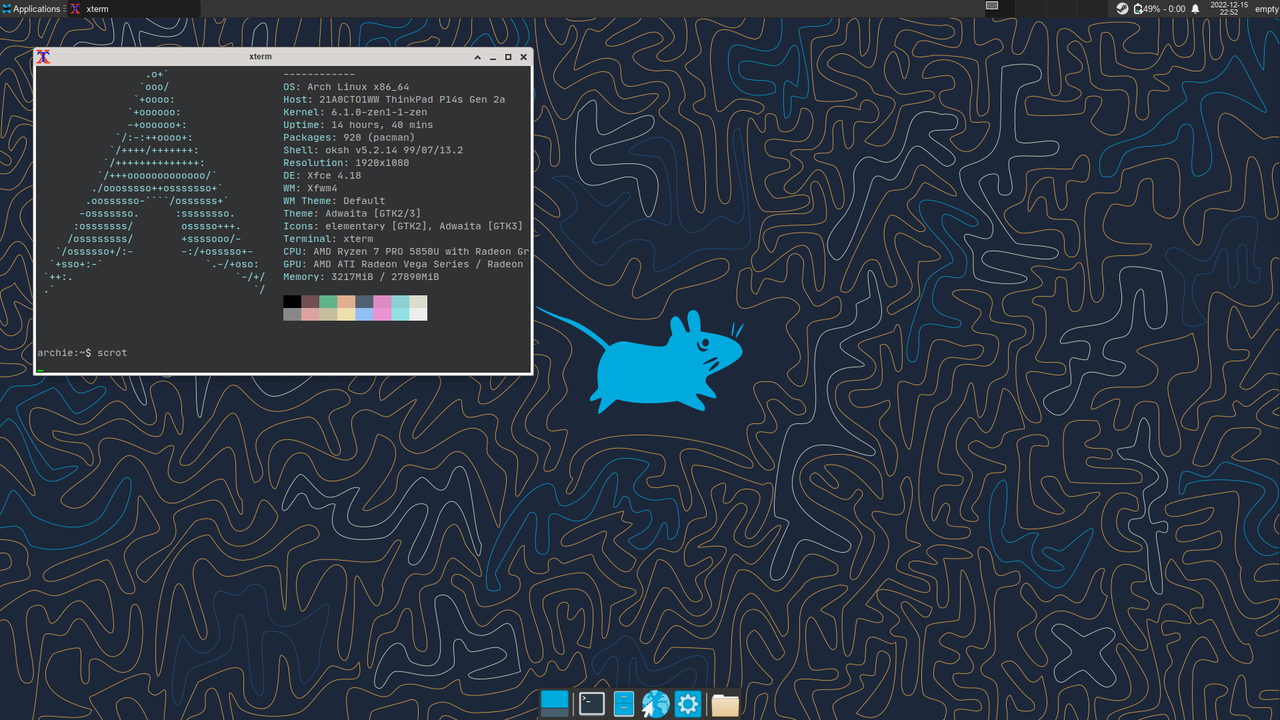Click the 'Uptime: 14 hours, 40 mins' line

358,125
